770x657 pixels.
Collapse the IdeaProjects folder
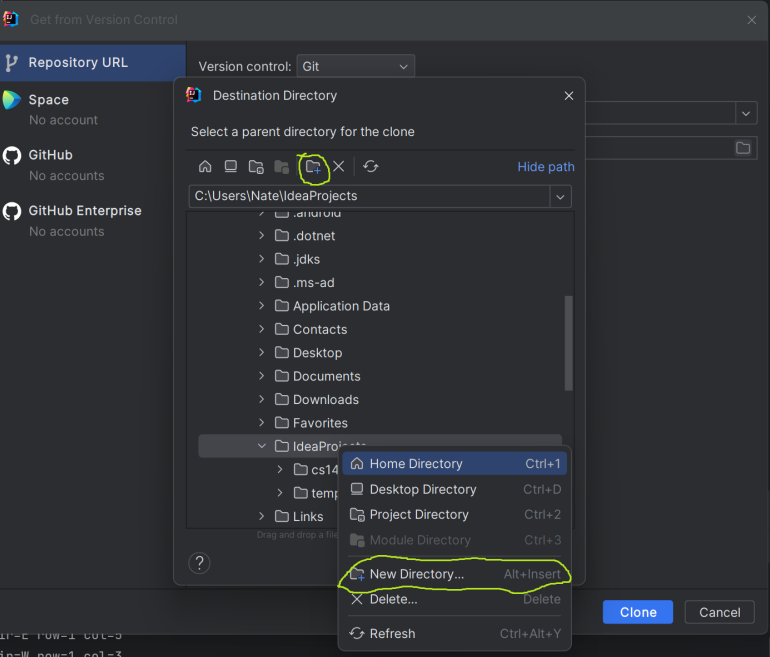pos(262,446)
